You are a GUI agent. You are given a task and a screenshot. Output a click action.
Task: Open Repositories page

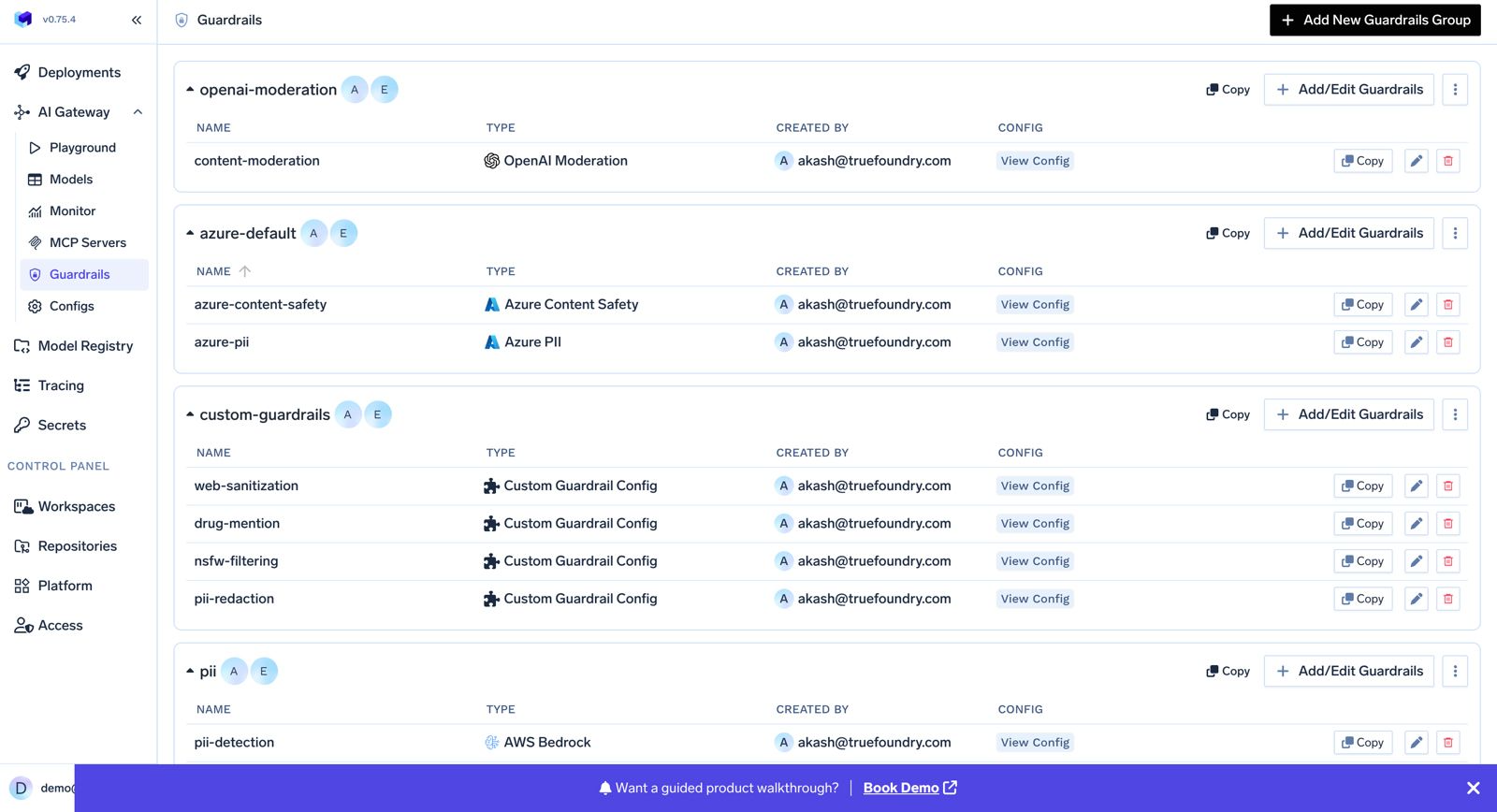(78, 546)
